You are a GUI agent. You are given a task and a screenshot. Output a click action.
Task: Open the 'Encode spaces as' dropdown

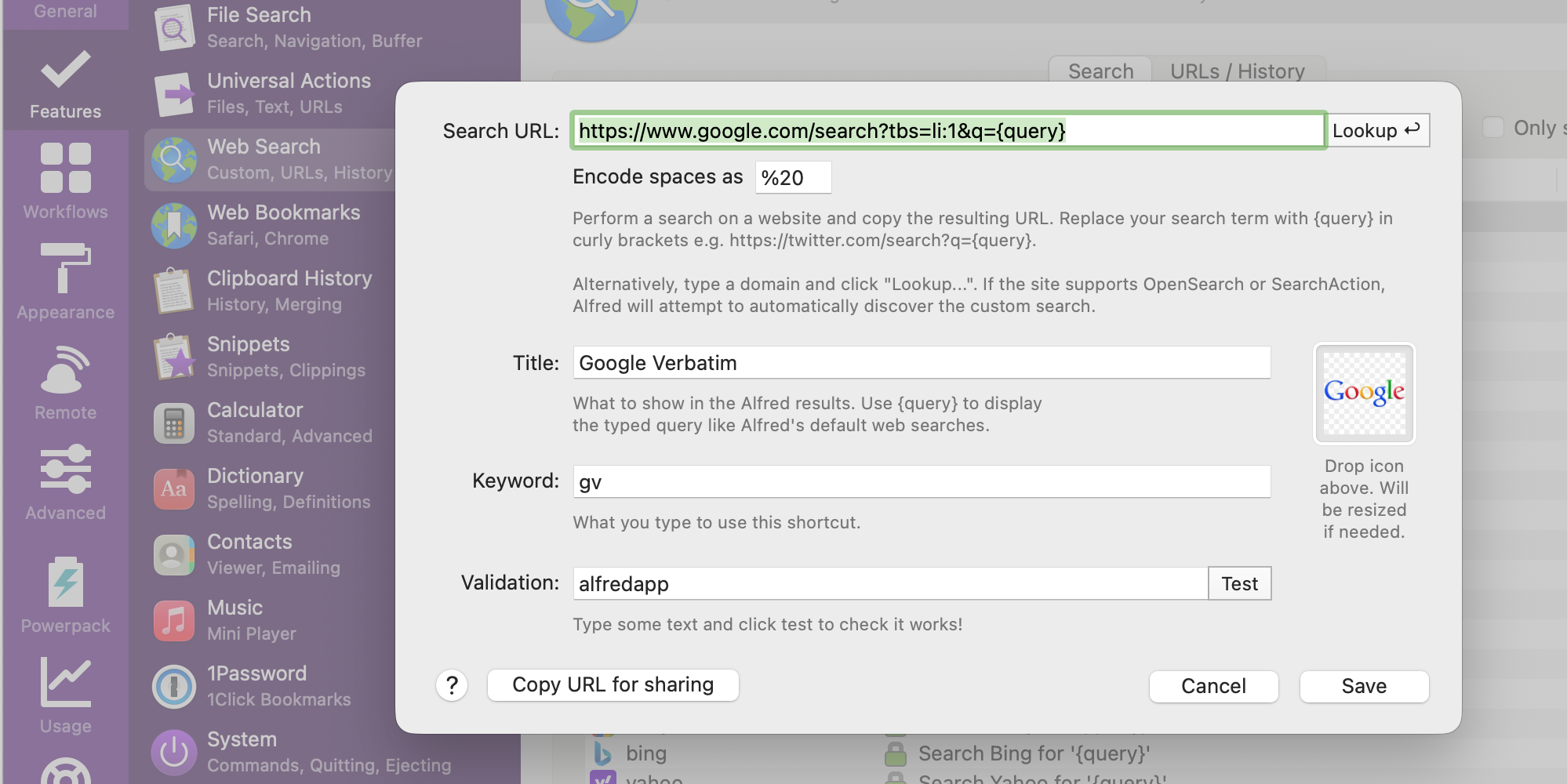pos(793,177)
